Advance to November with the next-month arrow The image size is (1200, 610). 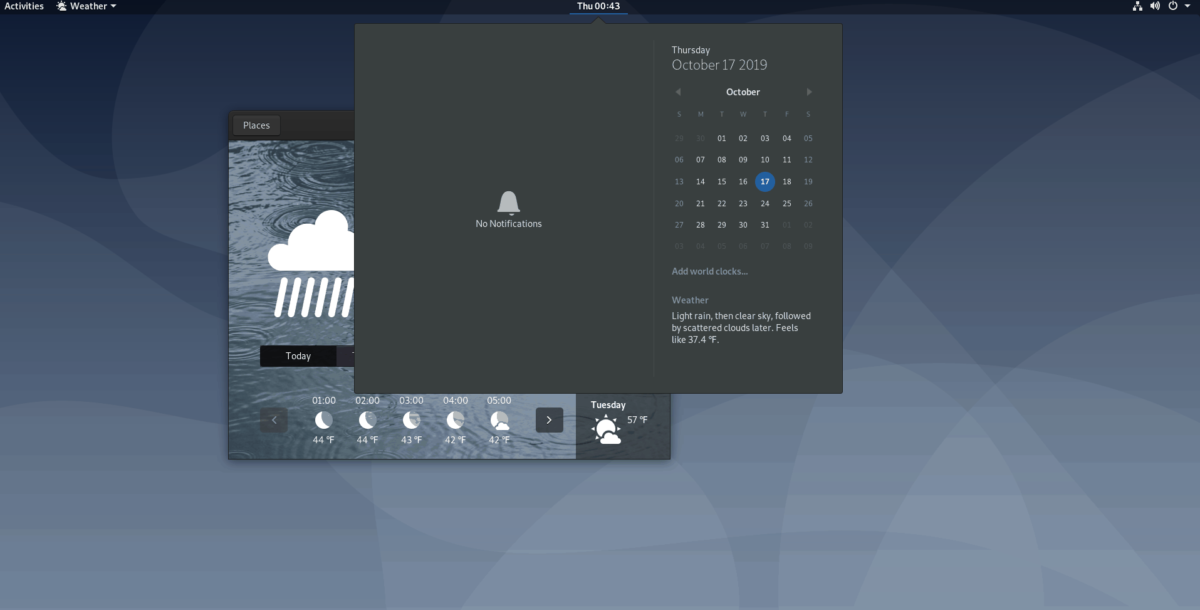click(x=809, y=91)
